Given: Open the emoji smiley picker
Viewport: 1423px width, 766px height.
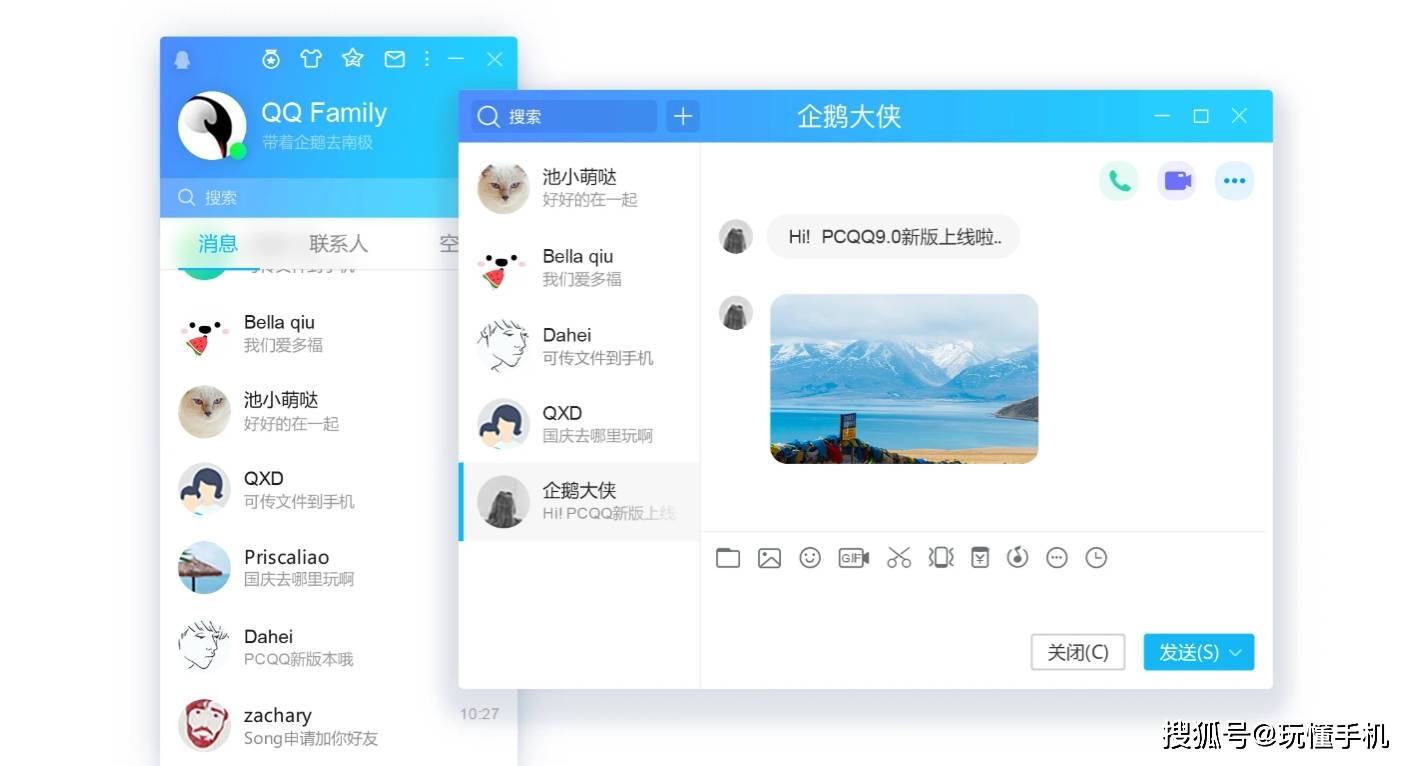Looking at the screenshot, I should pos(810,558).
